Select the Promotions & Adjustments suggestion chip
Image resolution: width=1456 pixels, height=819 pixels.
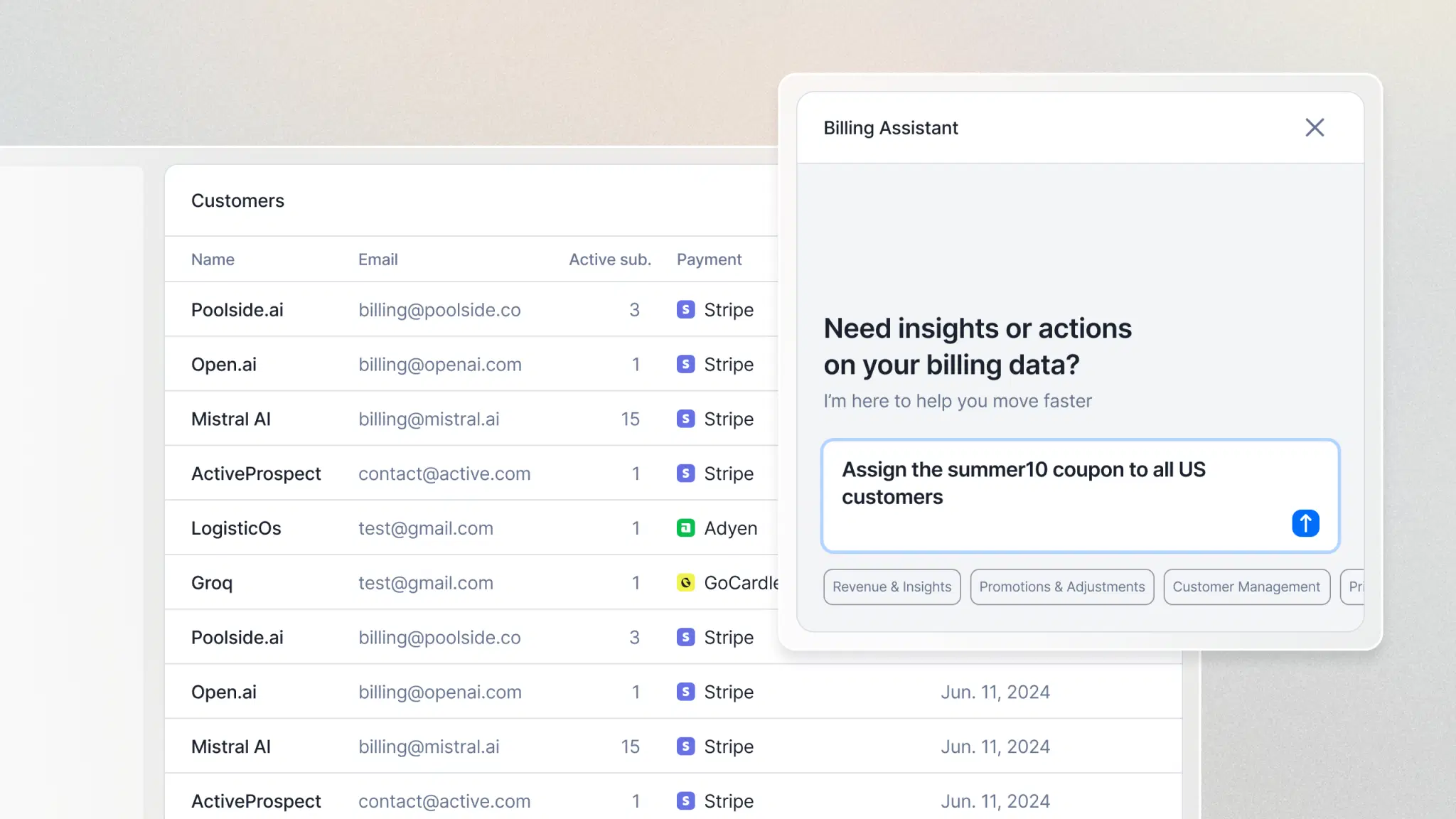click(x=1061, y=587)
